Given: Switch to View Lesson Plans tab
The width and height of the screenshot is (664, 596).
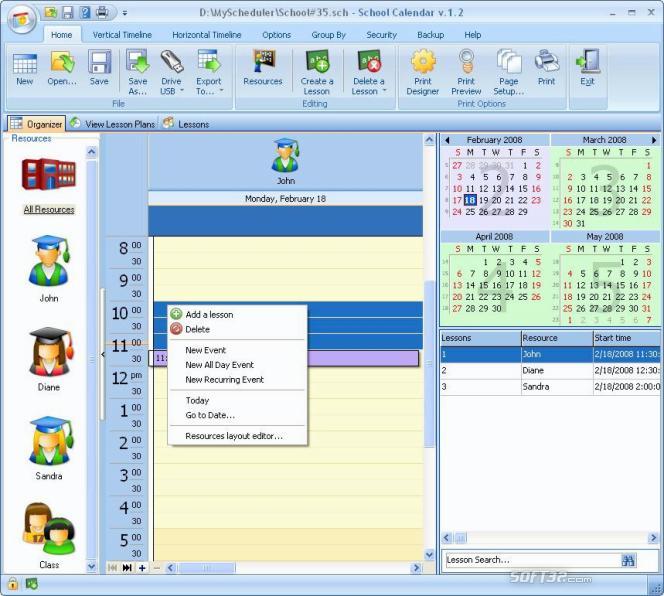Looking at the screenshot, I should coord(113,124).
